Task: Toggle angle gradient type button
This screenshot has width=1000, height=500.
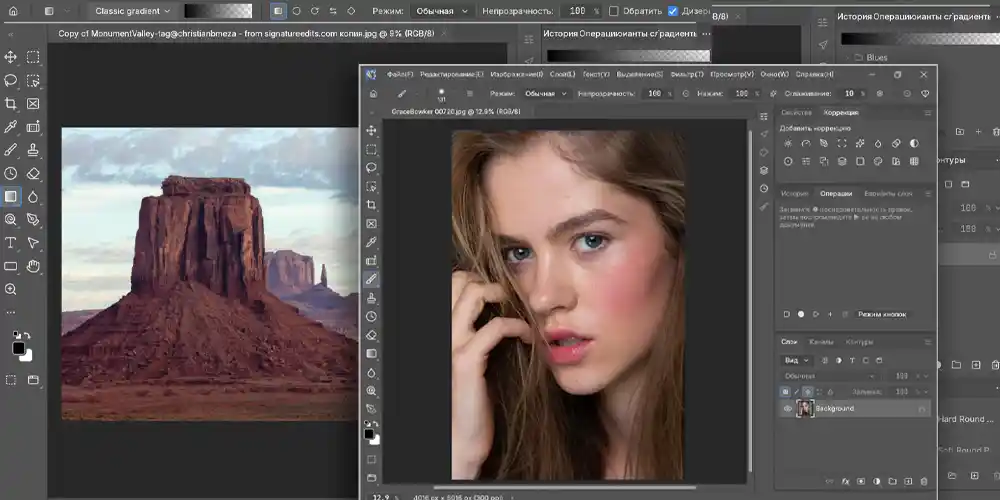Action: (314, 11)
